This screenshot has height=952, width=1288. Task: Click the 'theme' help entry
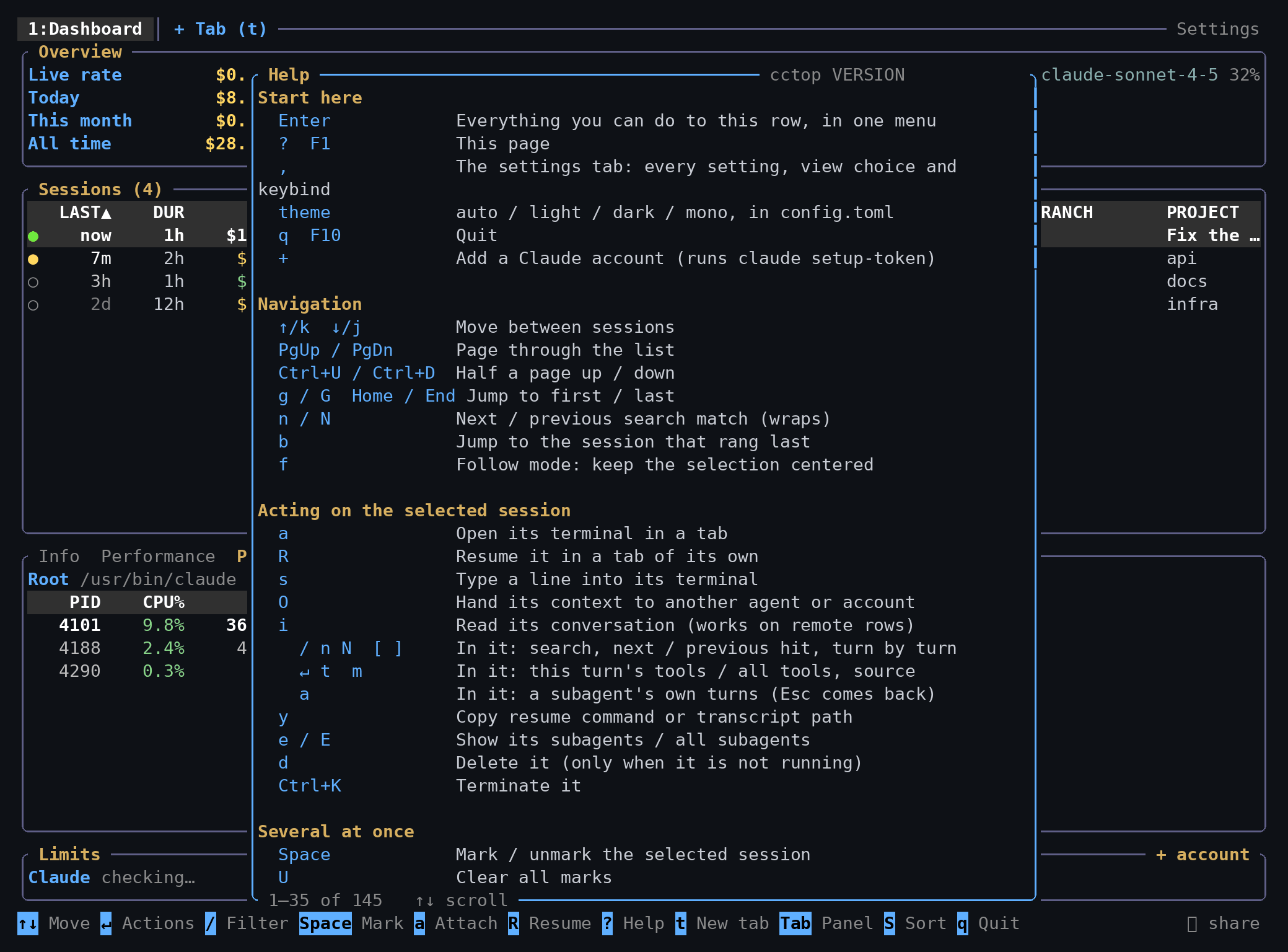click(304, 213)
